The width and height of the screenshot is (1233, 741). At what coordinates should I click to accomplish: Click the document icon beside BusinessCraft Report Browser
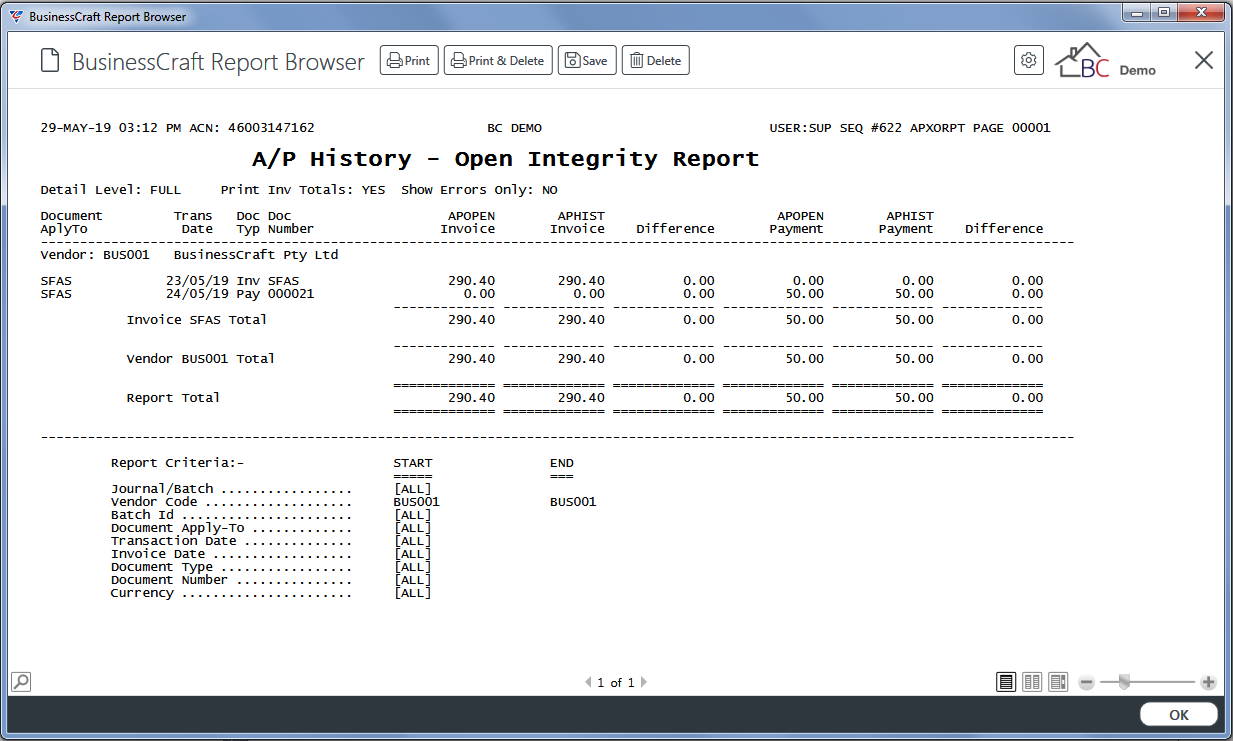point(50,61)
